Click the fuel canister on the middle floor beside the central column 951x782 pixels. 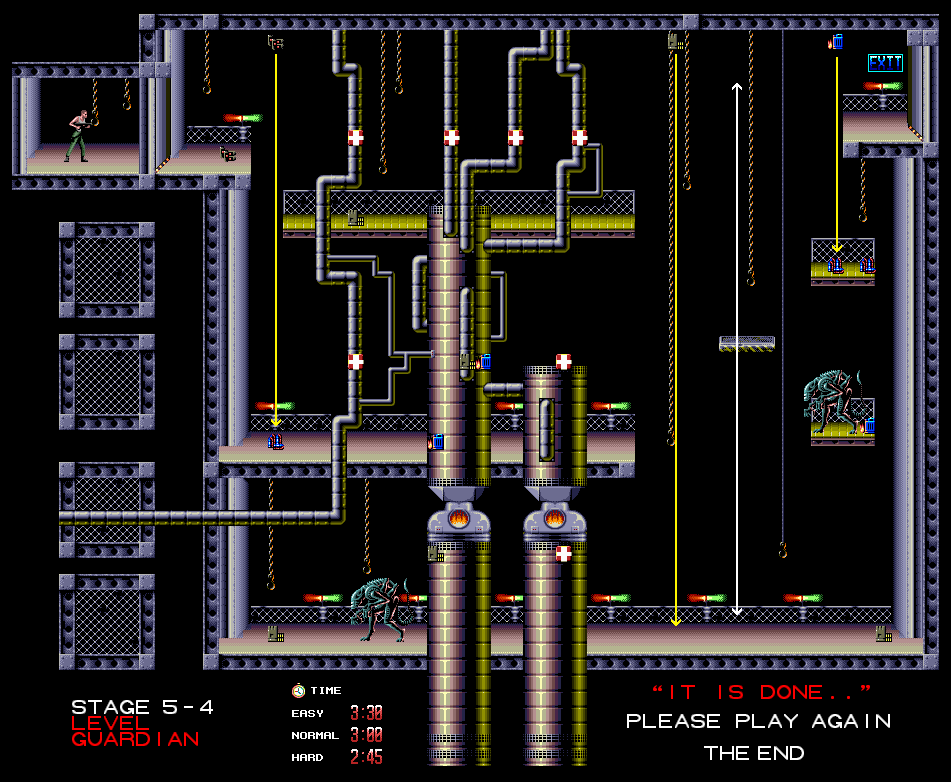tap(436, 442)
